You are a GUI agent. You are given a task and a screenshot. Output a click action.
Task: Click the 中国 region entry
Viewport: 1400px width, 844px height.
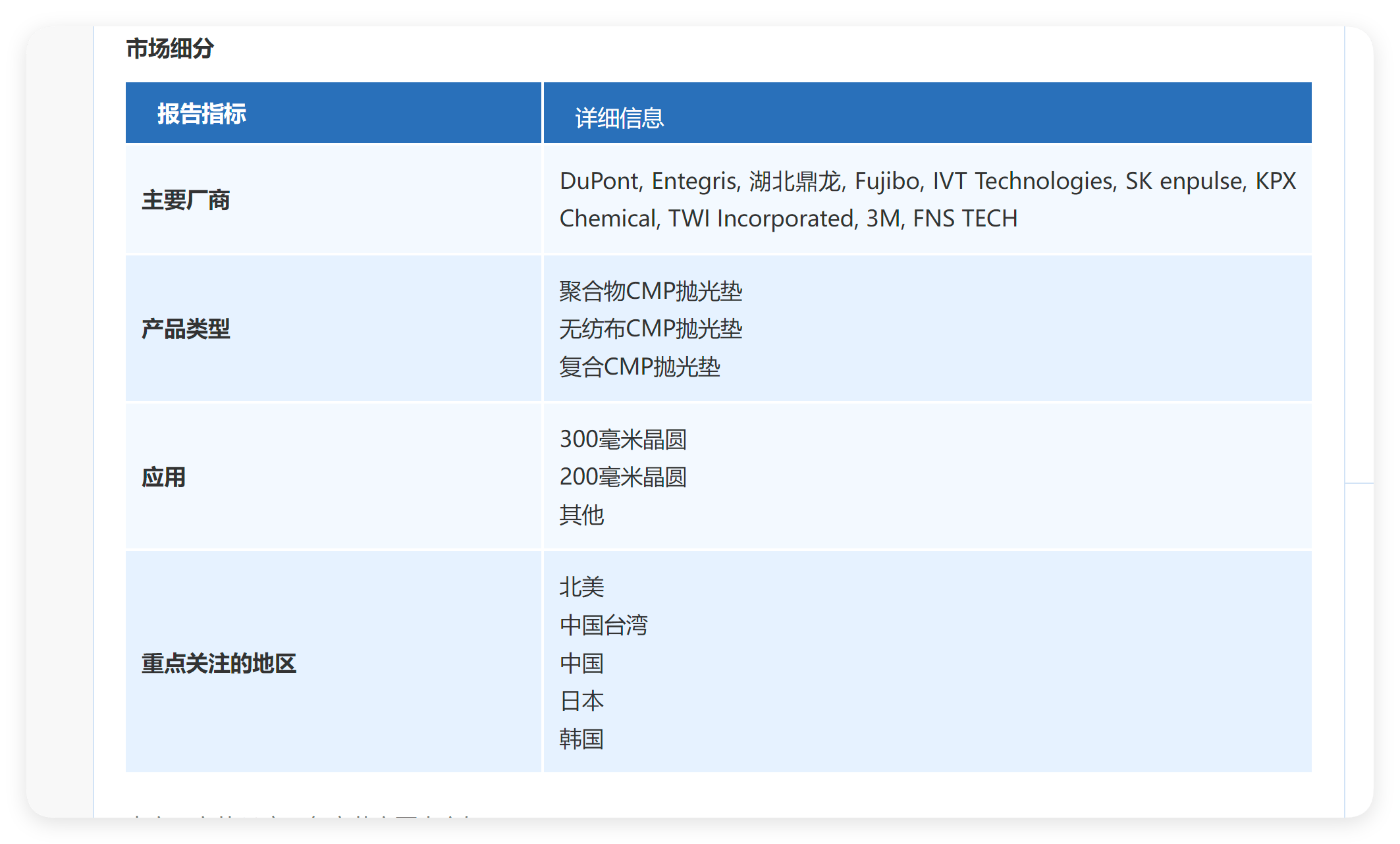tap(581, 663)
